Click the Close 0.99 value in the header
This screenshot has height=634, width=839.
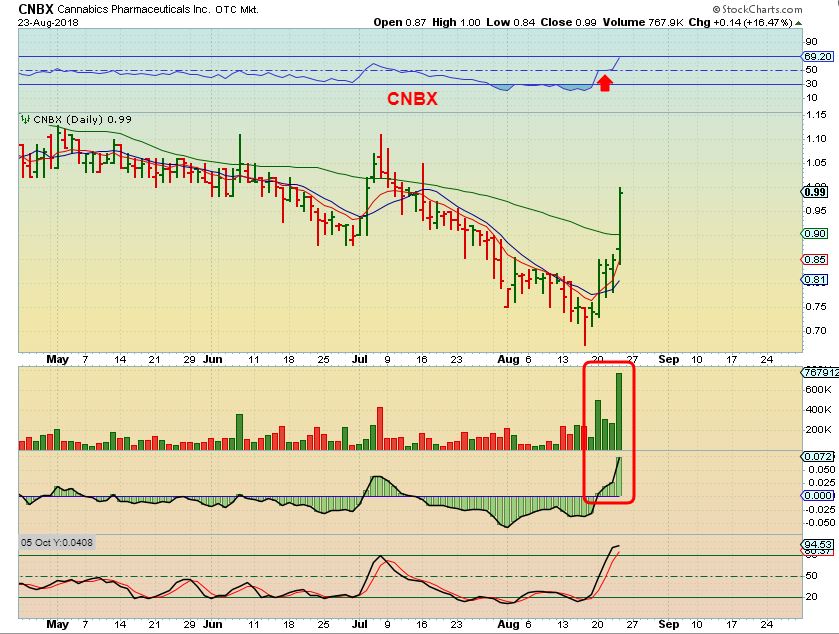pyautogui.click(x=568, y=22)
